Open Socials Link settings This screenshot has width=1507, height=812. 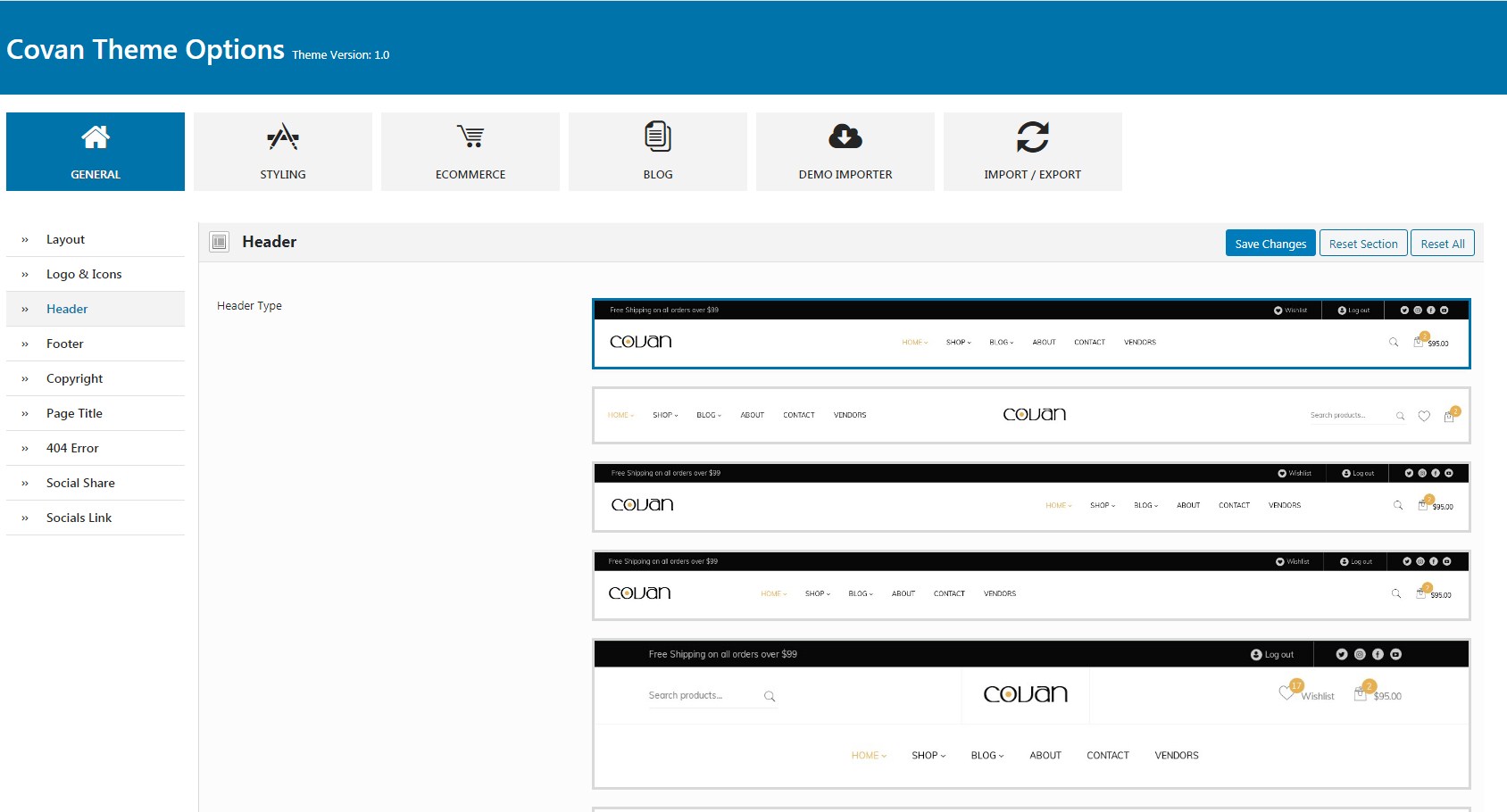96,518
